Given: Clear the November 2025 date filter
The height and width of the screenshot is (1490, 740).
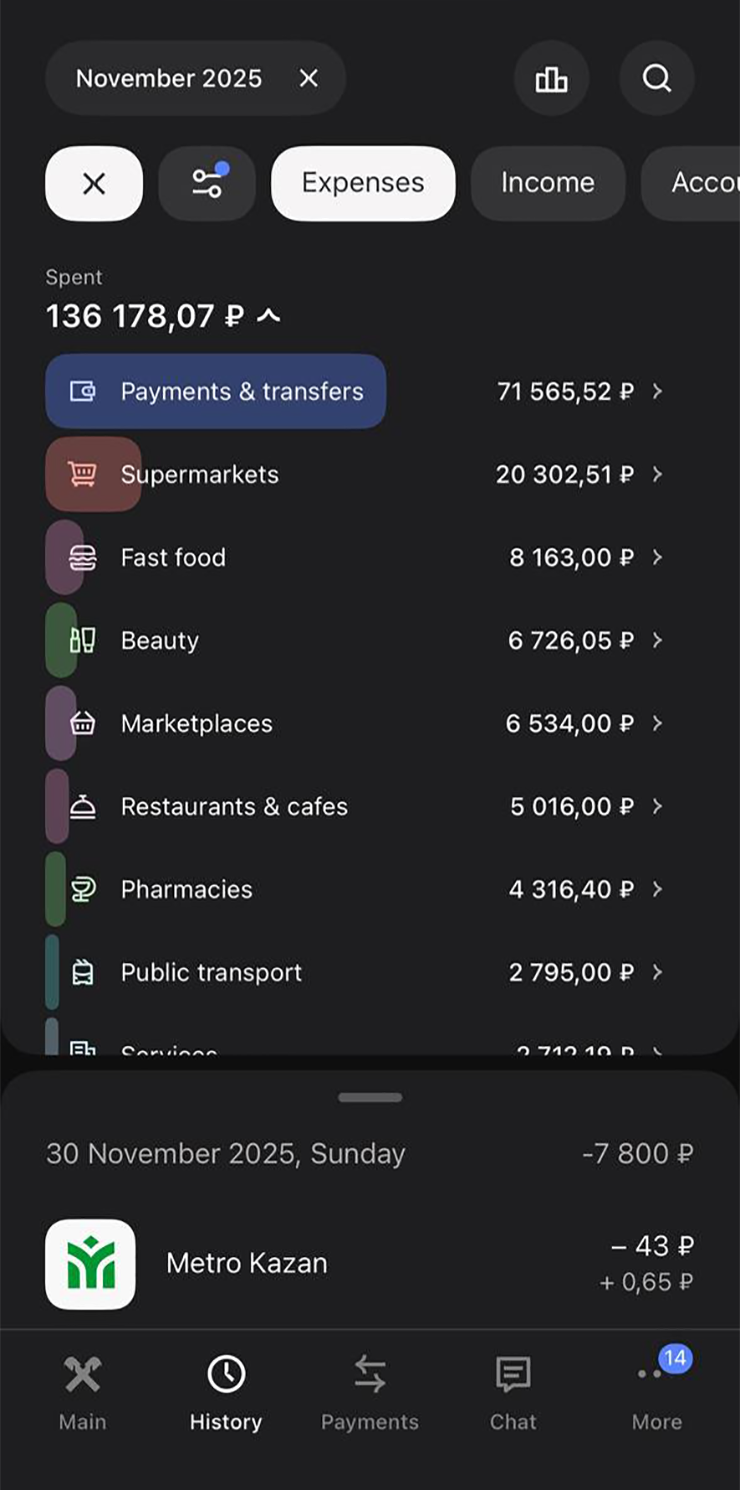Looking at the screenshot, I should coord(309,78).
